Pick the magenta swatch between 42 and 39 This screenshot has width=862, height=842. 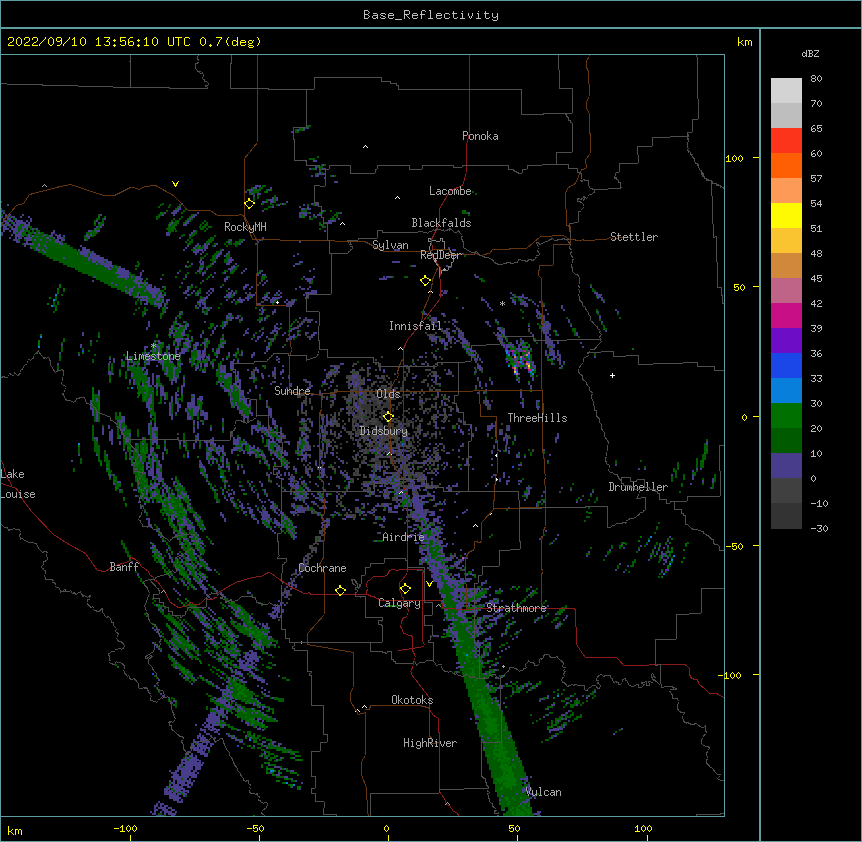tap(786, 315)
